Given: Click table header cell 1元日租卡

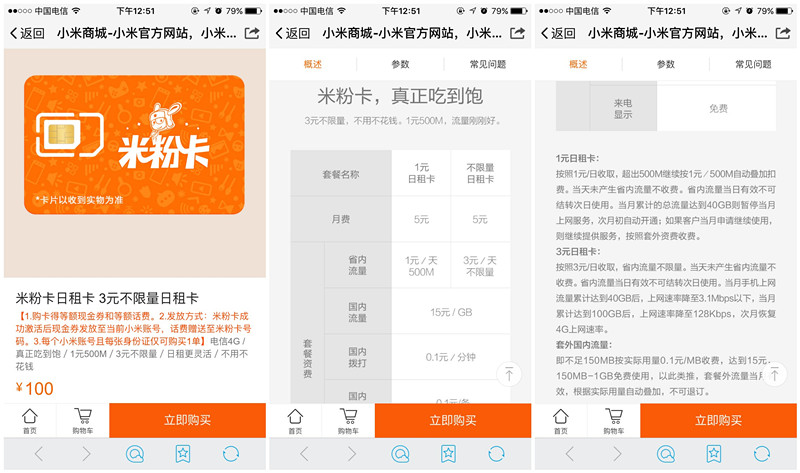Looking at the screenshot, I should coord(421,173).
